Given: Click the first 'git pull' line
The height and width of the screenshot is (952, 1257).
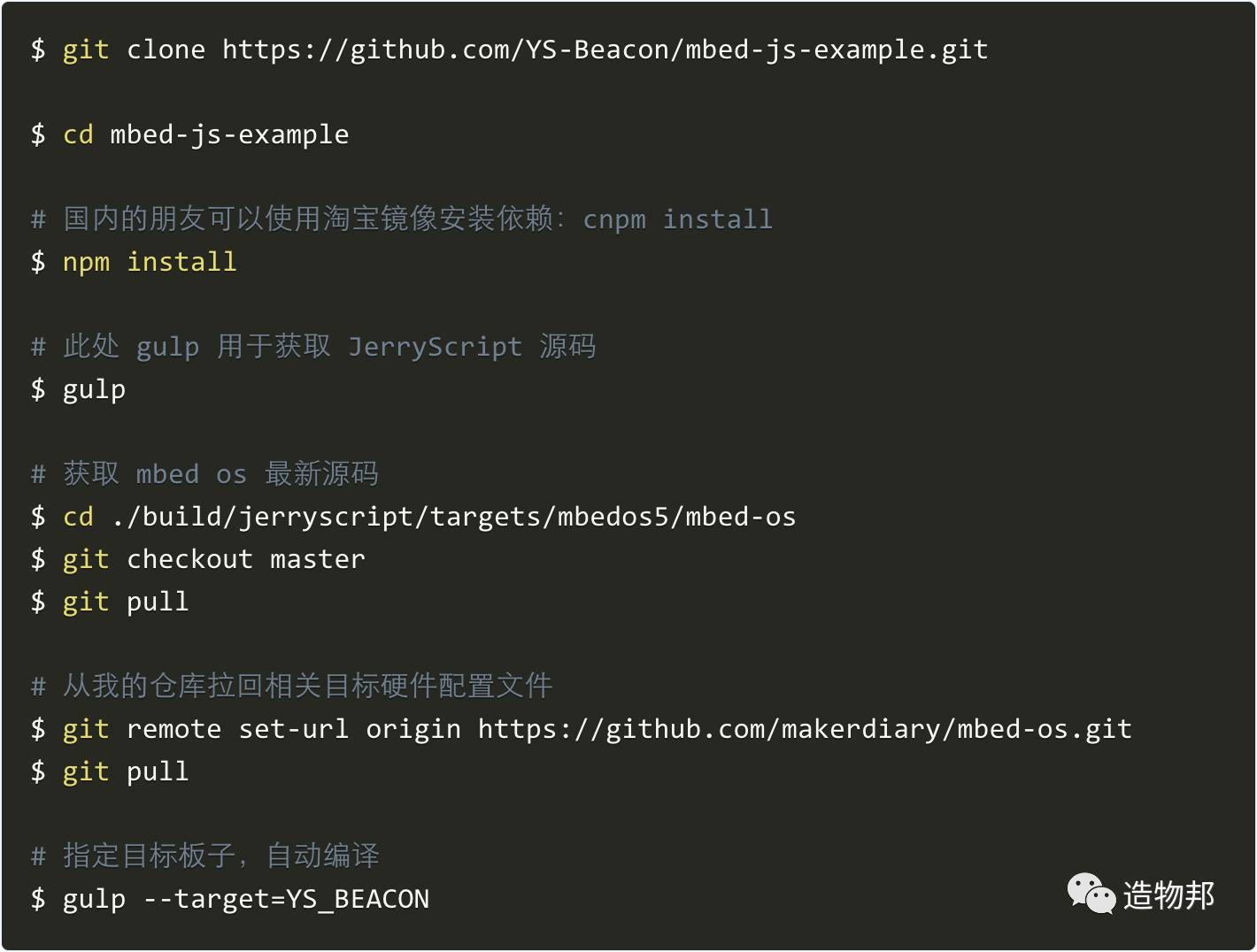Looking at the screenshot, I should pos(110,602).
